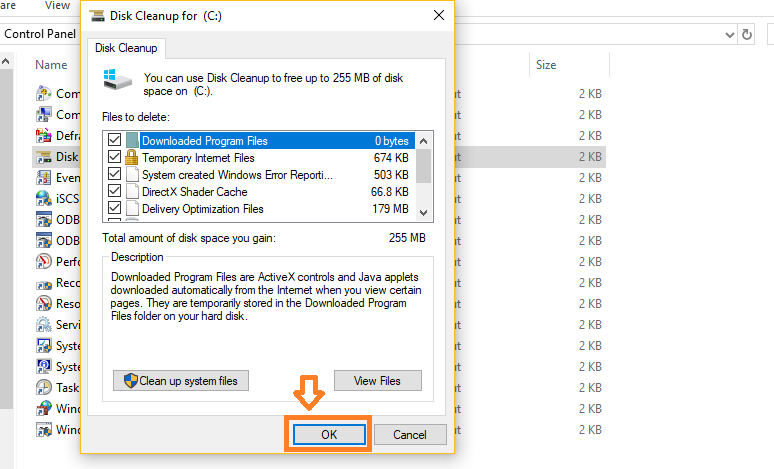Image resolution: width=774 pixels, height=469 pixels.
Task: Click the Disk Cleanup title bar icon
Action: [97, 16]
